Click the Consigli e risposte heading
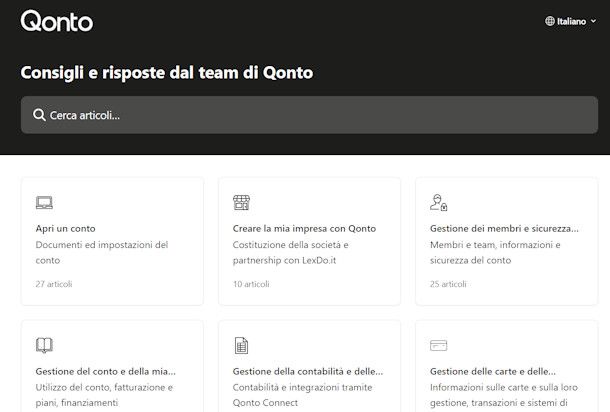610x412 pixels. click(167, 73)
